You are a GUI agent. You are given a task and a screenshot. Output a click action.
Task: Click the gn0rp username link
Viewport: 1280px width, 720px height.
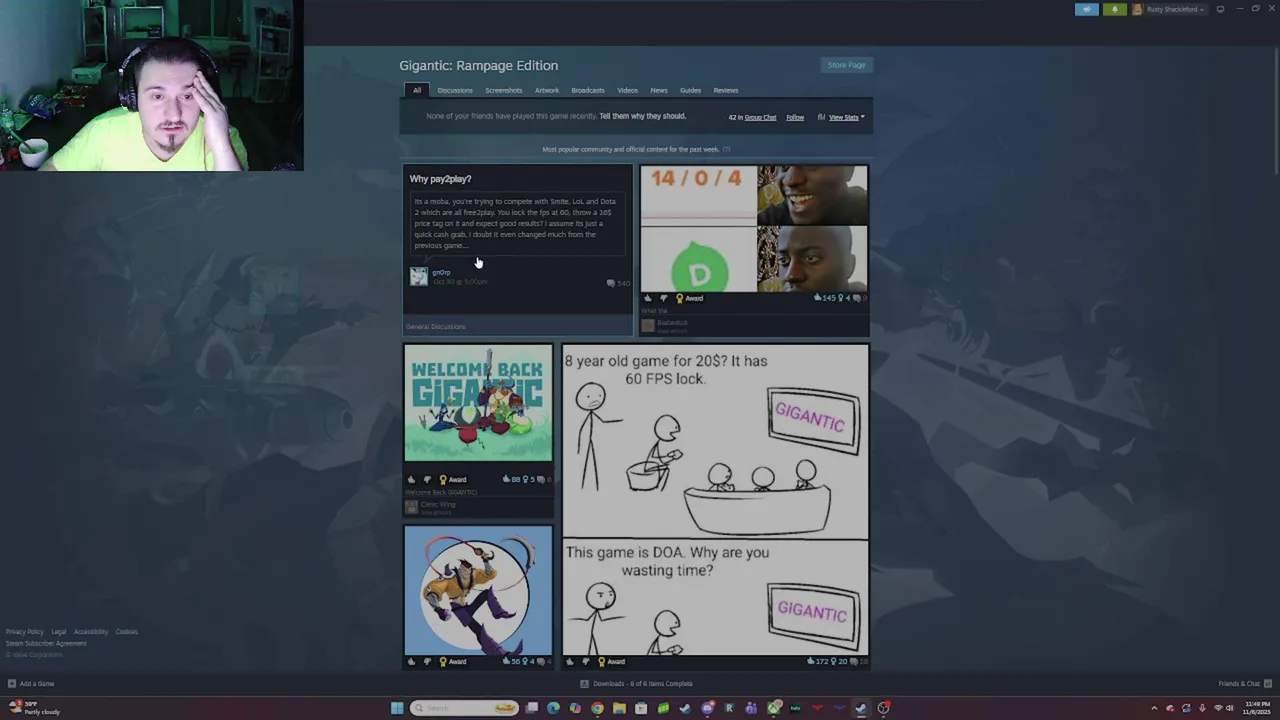point(441,272)
